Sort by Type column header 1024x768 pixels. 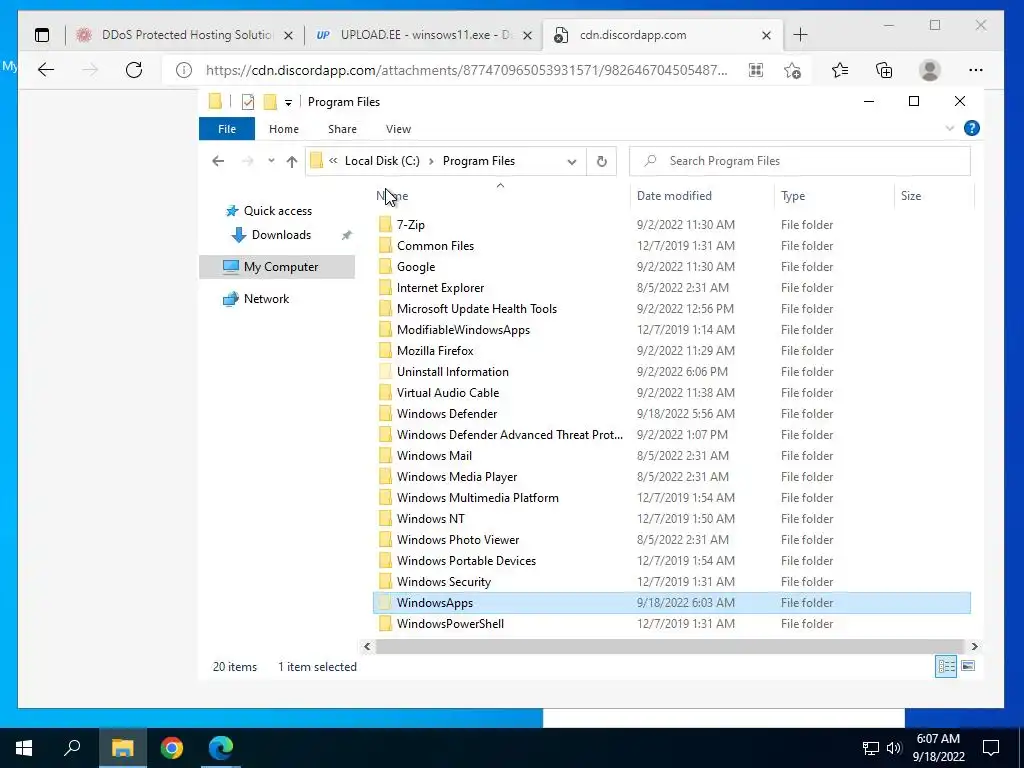click(x=833, y=195)
